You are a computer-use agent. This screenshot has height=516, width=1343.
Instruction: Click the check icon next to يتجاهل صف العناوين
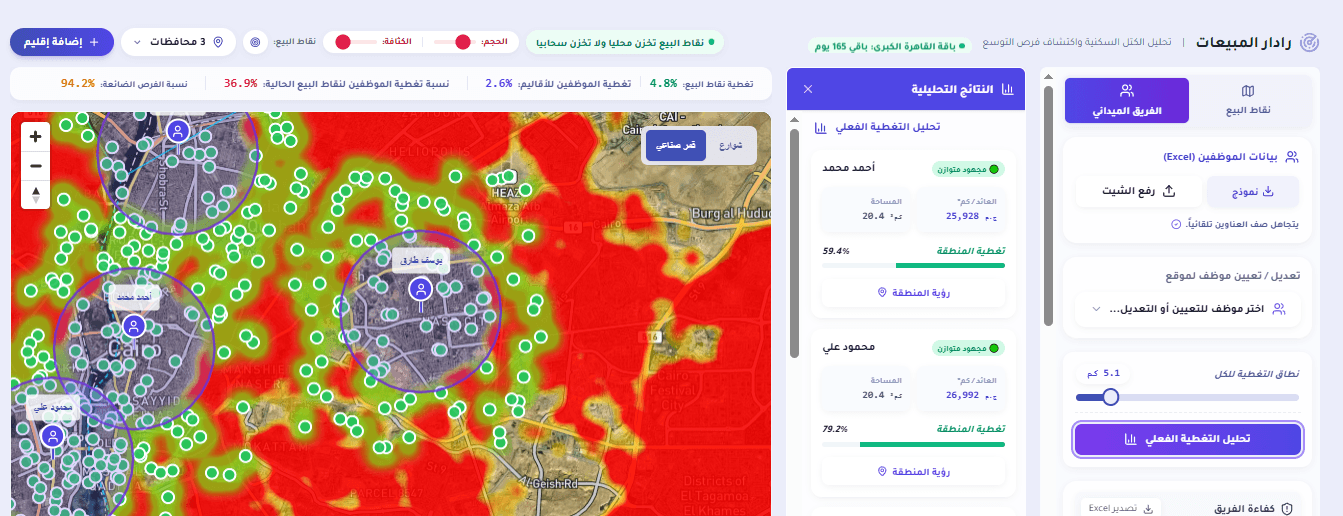1176,224
